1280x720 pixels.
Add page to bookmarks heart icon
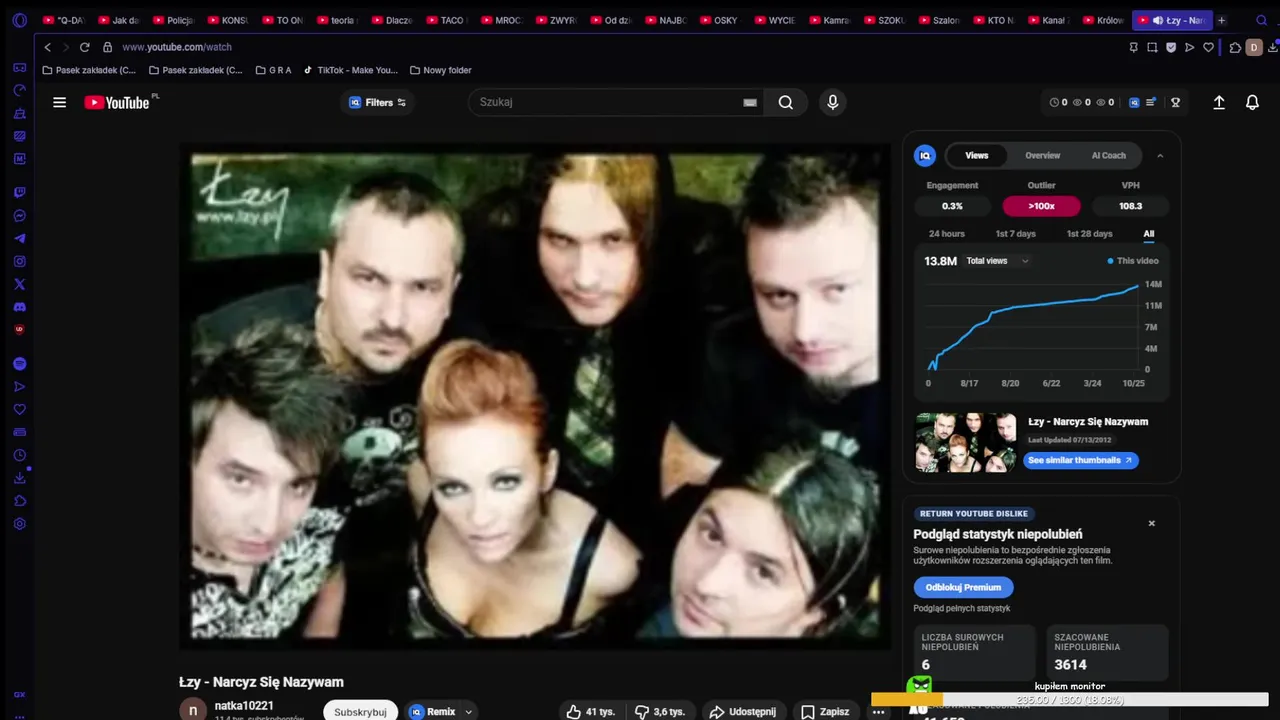[1208, 47]
